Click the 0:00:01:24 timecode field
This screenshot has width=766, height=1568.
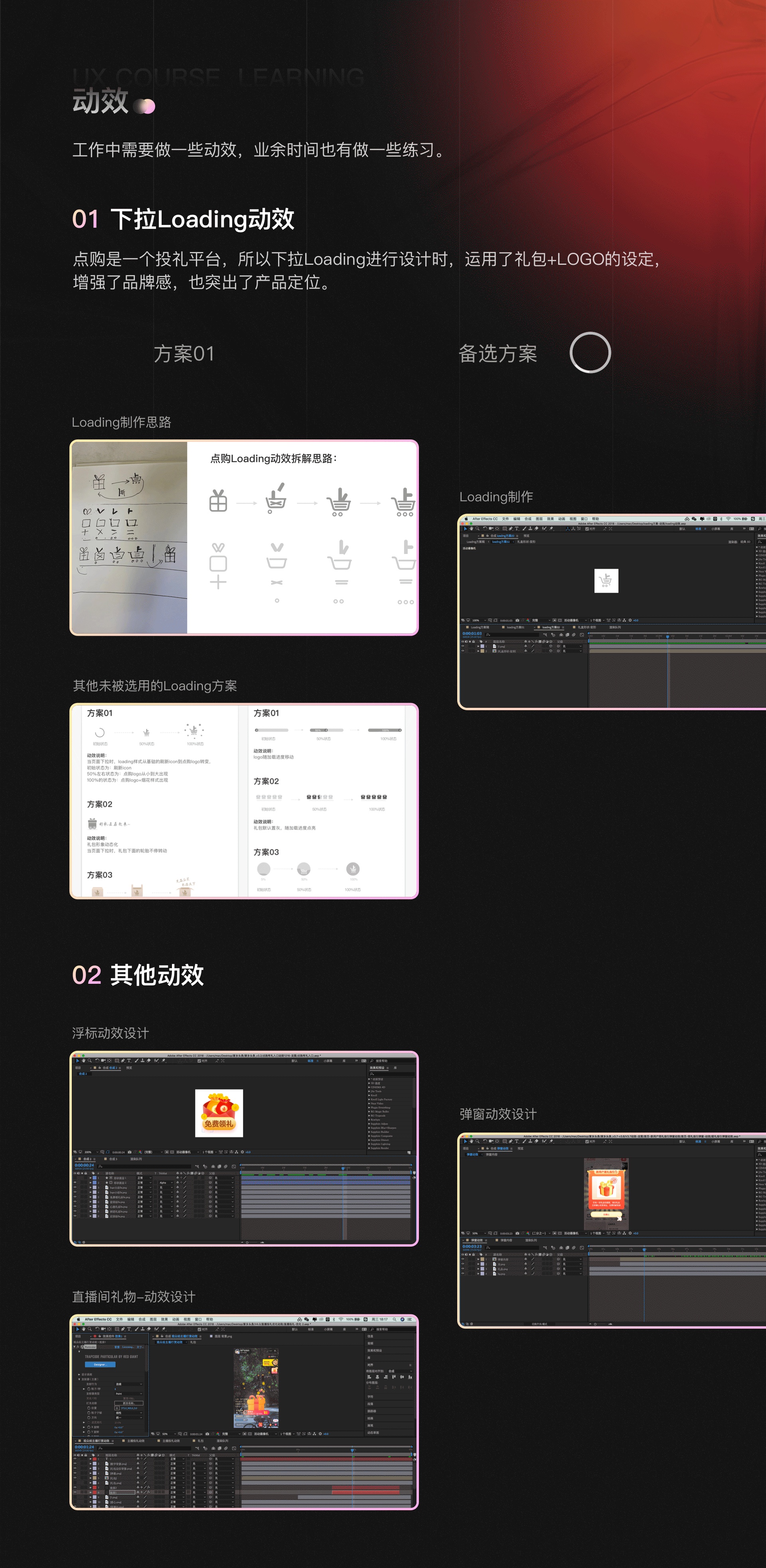pos(84,1447)
